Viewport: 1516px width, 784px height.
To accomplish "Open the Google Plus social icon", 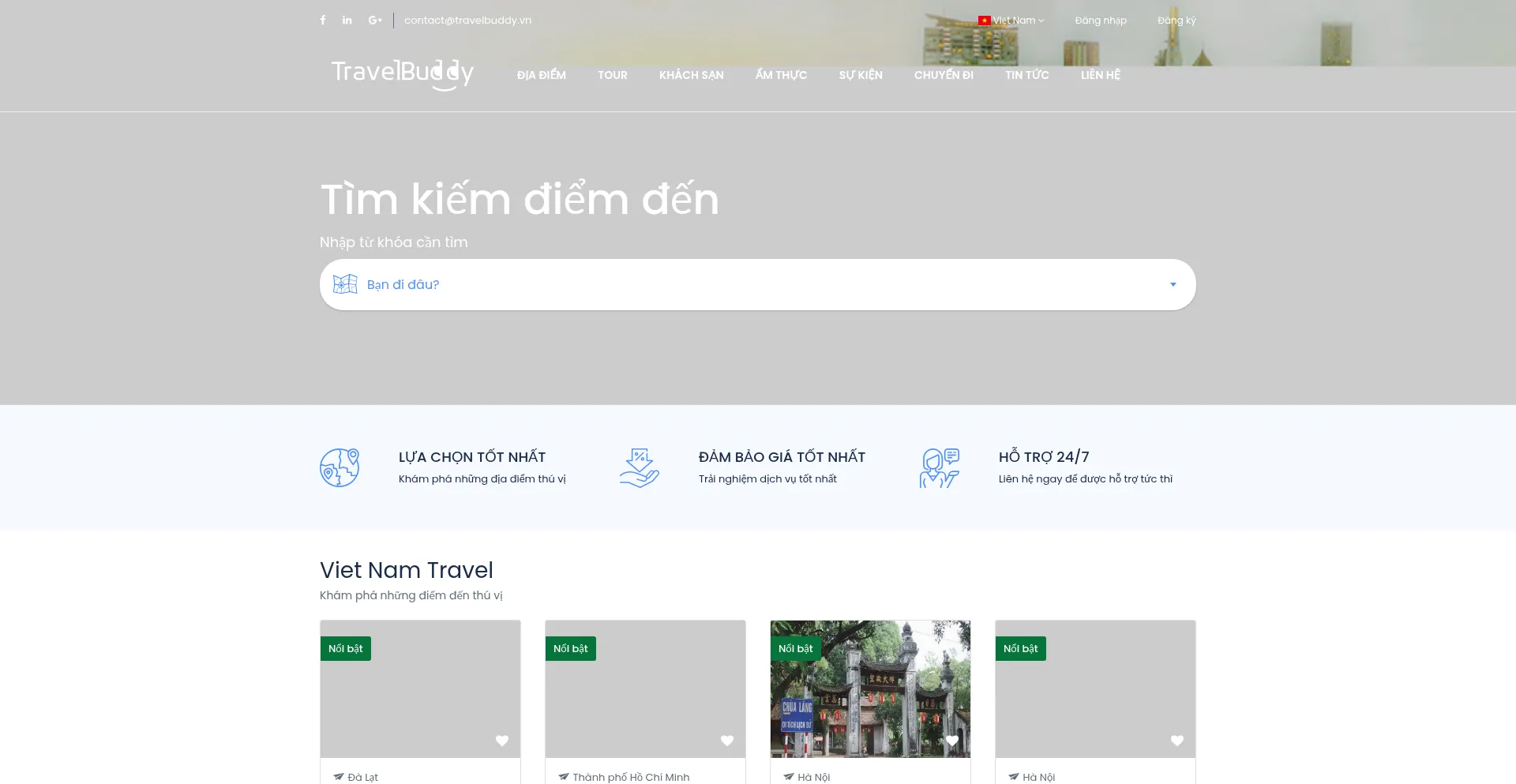I will point(374,21).
